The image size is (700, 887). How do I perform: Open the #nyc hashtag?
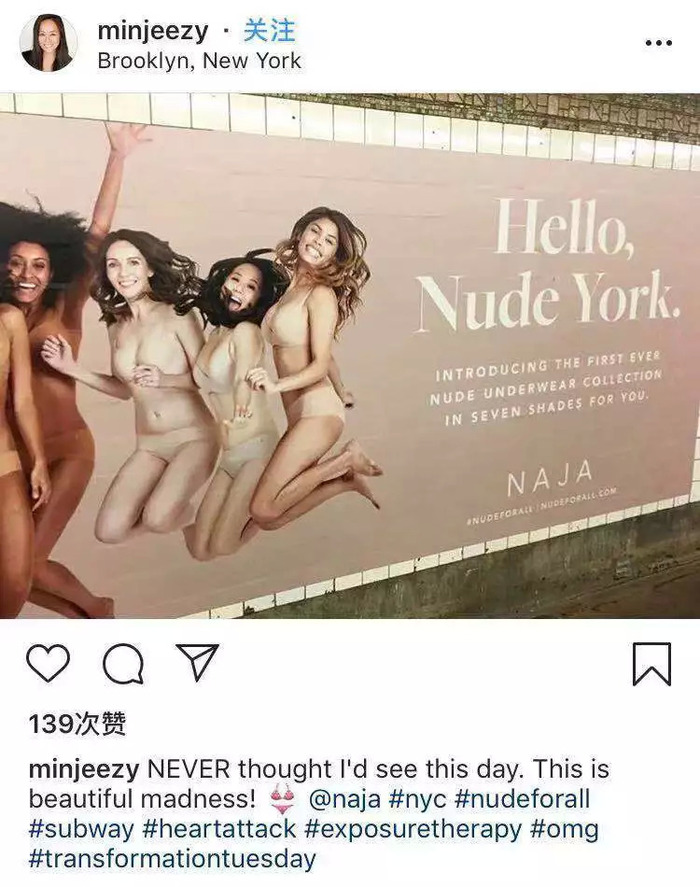tap(418, 800)
